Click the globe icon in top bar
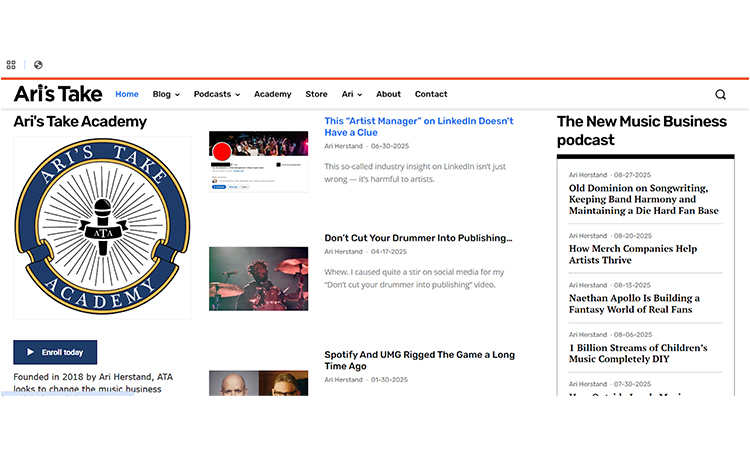This screenshot has width=750, height=450. click(38, 65)
